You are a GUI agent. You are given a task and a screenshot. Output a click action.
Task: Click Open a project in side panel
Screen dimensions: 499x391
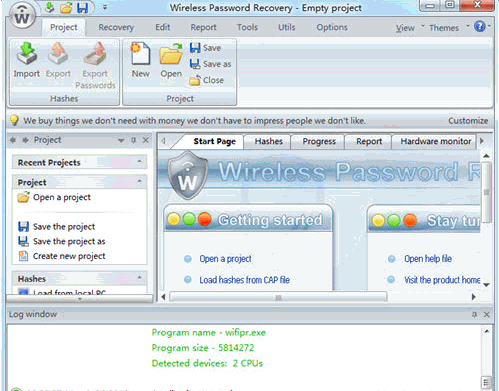(x=62, y=197)
